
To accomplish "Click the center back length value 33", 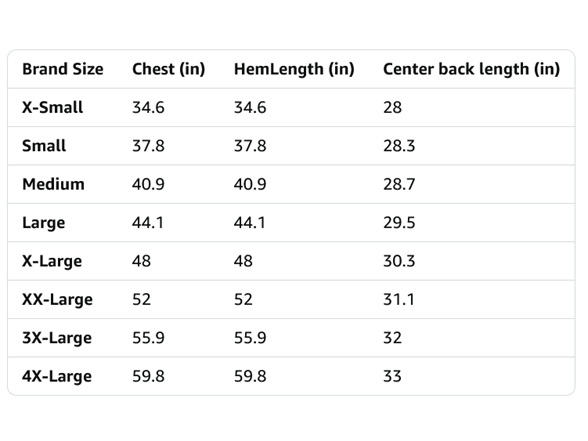I will [x=392, y=376].
